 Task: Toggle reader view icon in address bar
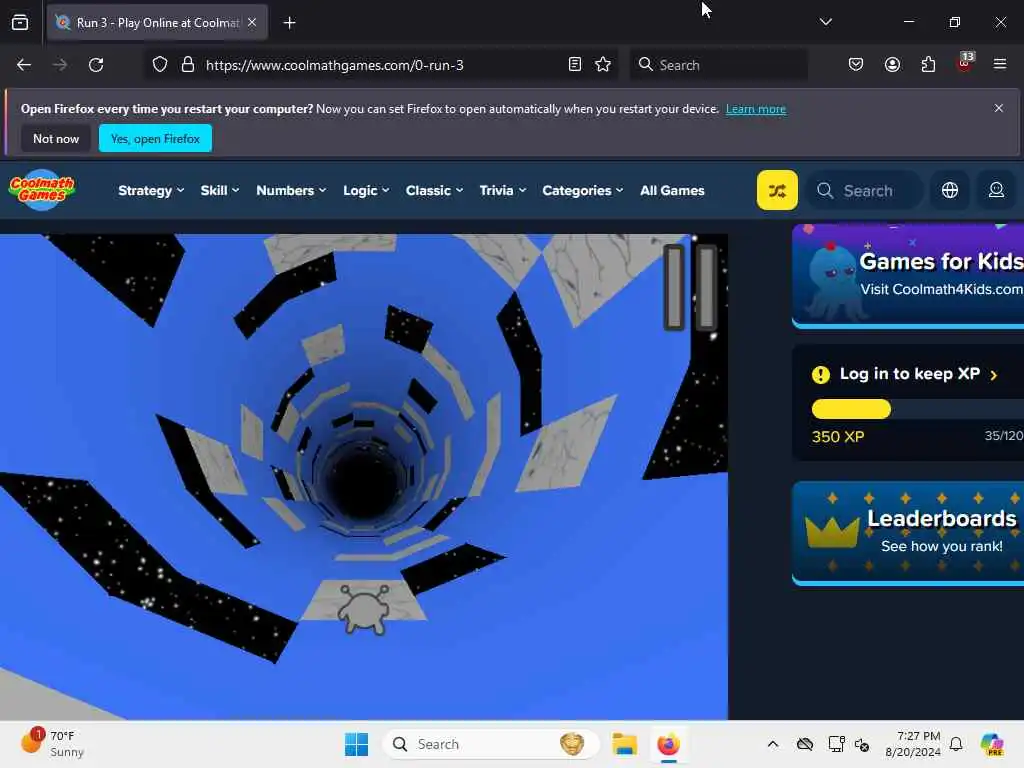575,65
